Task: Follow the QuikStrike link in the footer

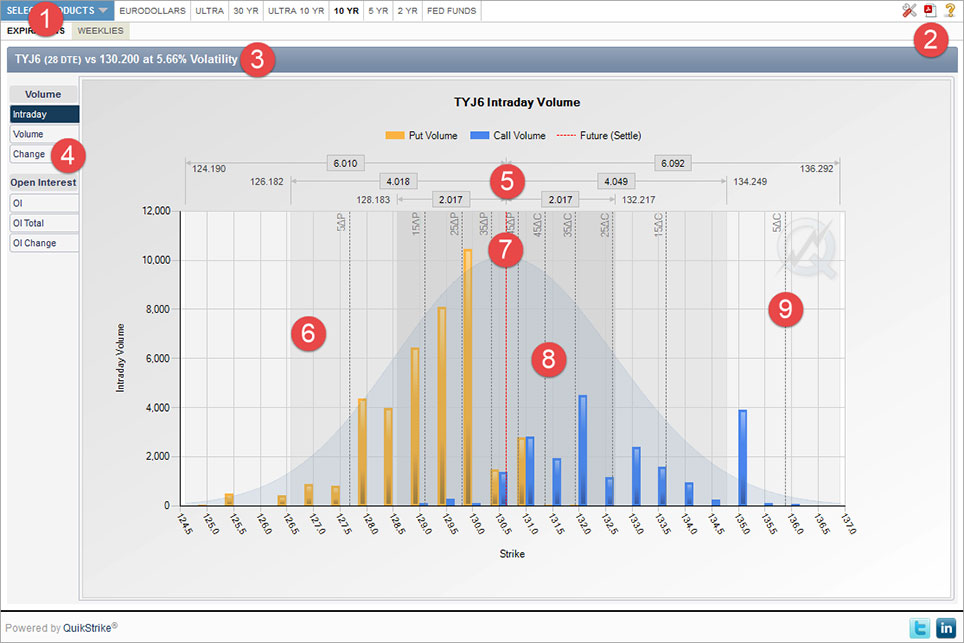Action: pyautogui.click(x=86, y=628)
